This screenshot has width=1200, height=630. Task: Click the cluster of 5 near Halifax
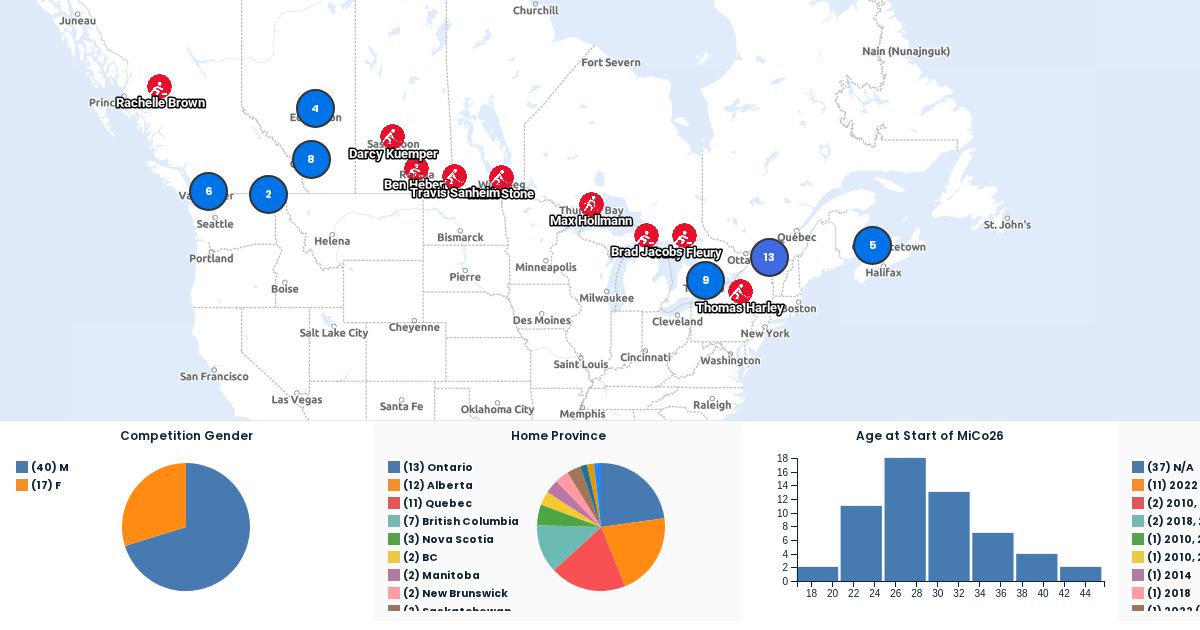tap(872, 245)
